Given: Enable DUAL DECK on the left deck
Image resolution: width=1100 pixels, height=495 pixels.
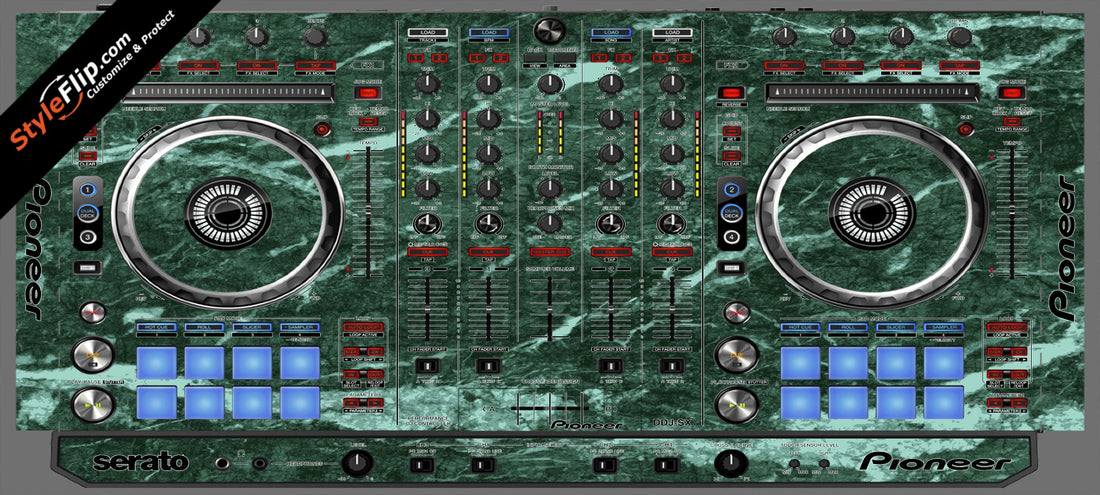Looking at the screenshot, I should (x=88, y=214).
